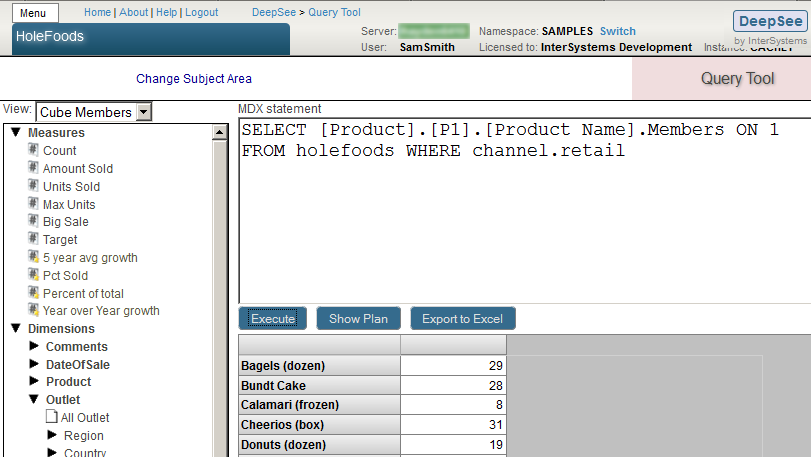Click the Max Units measure icon
Screen dimensions: 811x457
click(33, 204)
